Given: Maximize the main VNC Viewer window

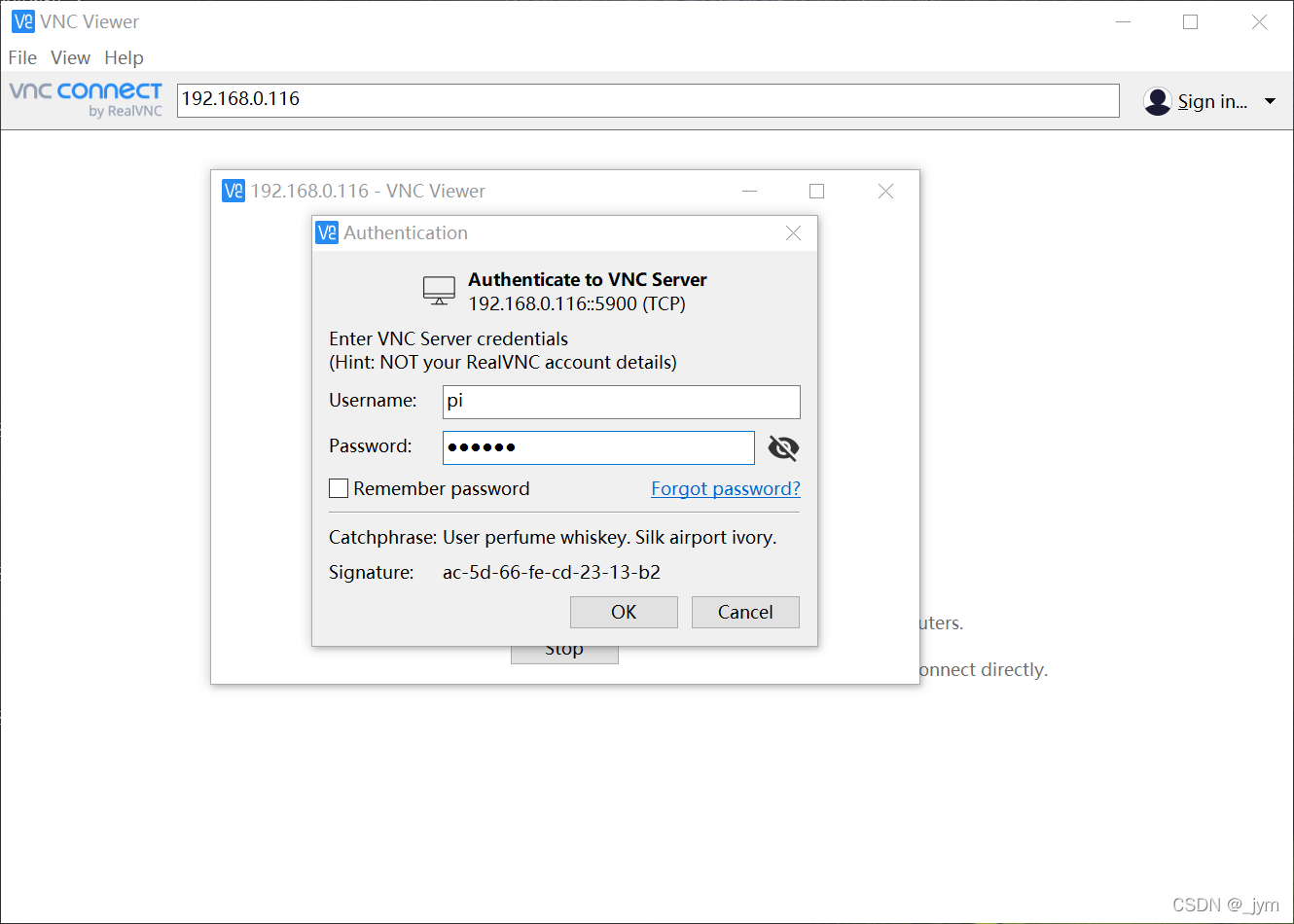Looking at the screenshot, I should pos(1190,21).
